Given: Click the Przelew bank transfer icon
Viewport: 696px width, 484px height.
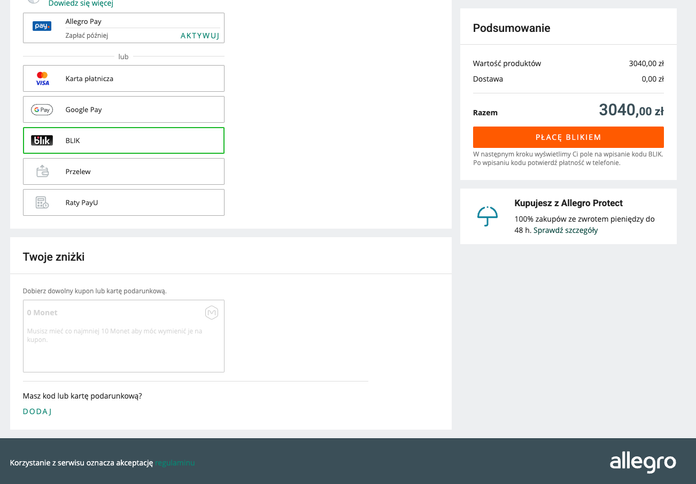Looking at the screenshot, I should pos(42,171).
